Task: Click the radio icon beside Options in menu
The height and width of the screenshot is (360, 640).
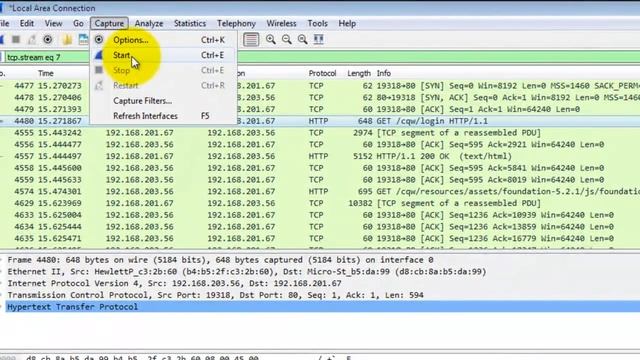Action: point(99,40)
